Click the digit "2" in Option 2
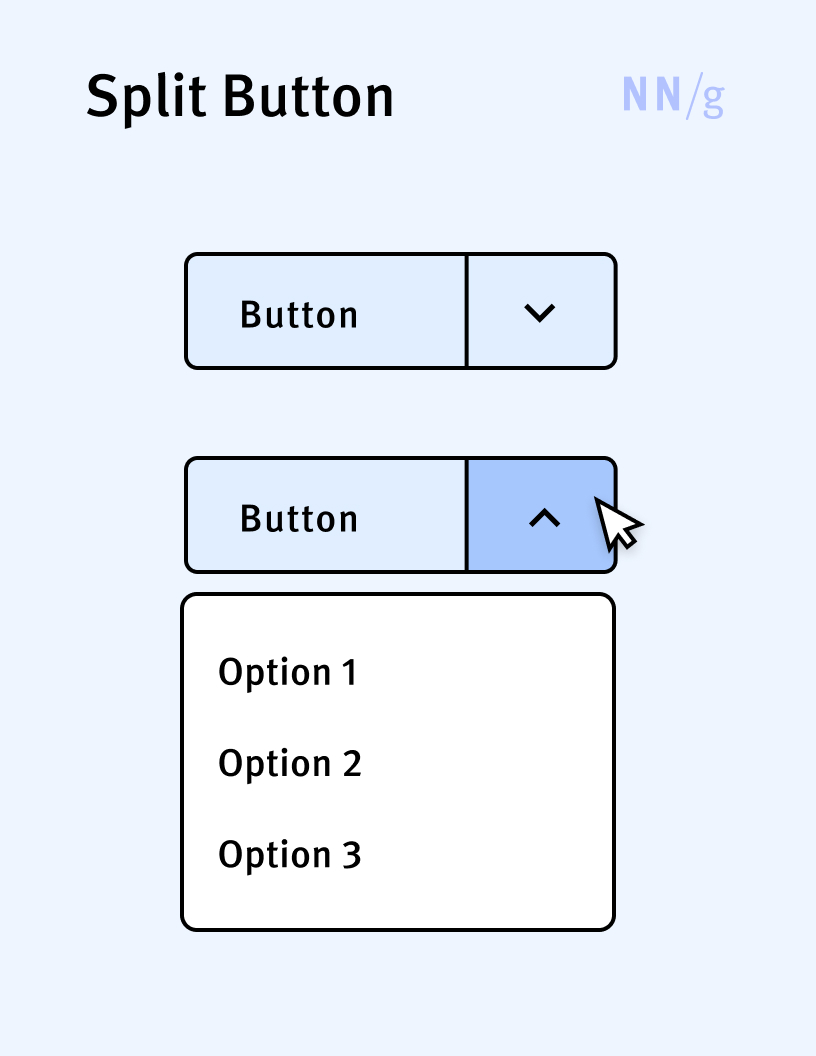The image size is (816, 1056). 351,764
